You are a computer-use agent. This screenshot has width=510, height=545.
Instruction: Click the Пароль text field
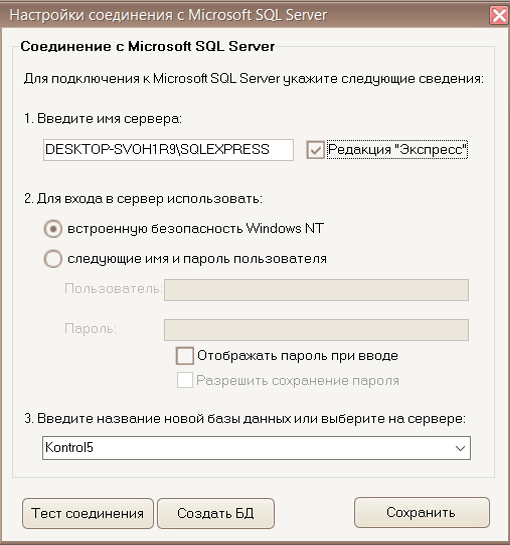(x=316, y=330)
